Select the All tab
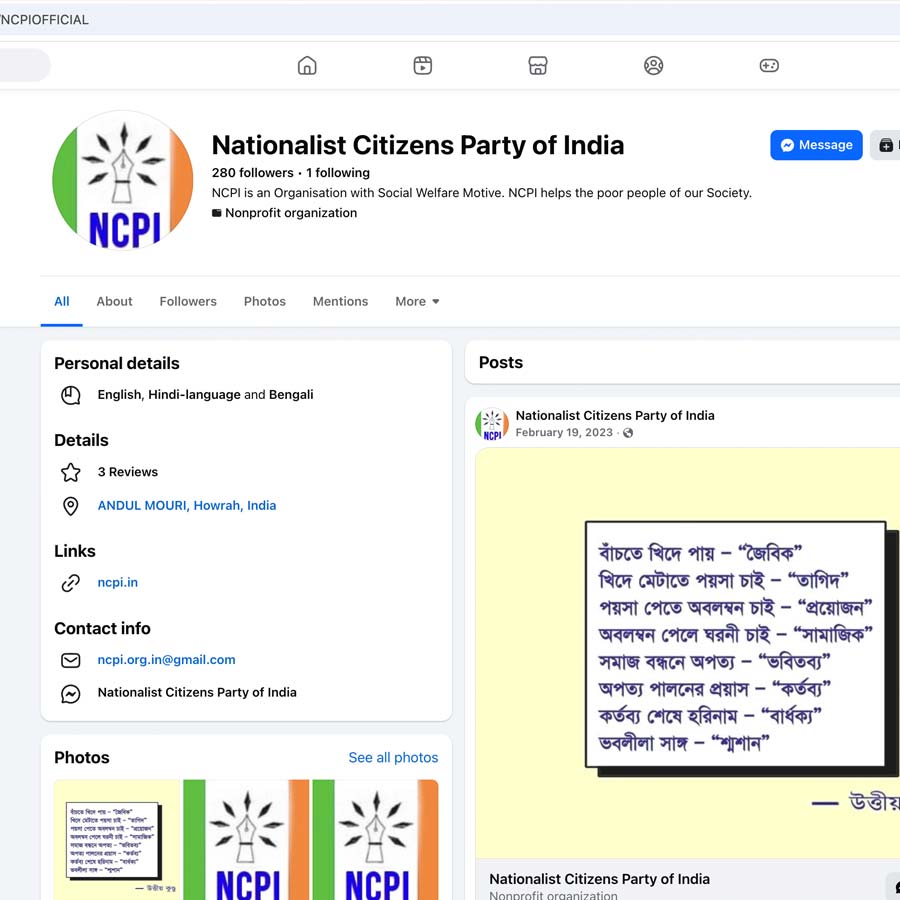The width and height of the screenshot is (900, 900). (61, 301)
